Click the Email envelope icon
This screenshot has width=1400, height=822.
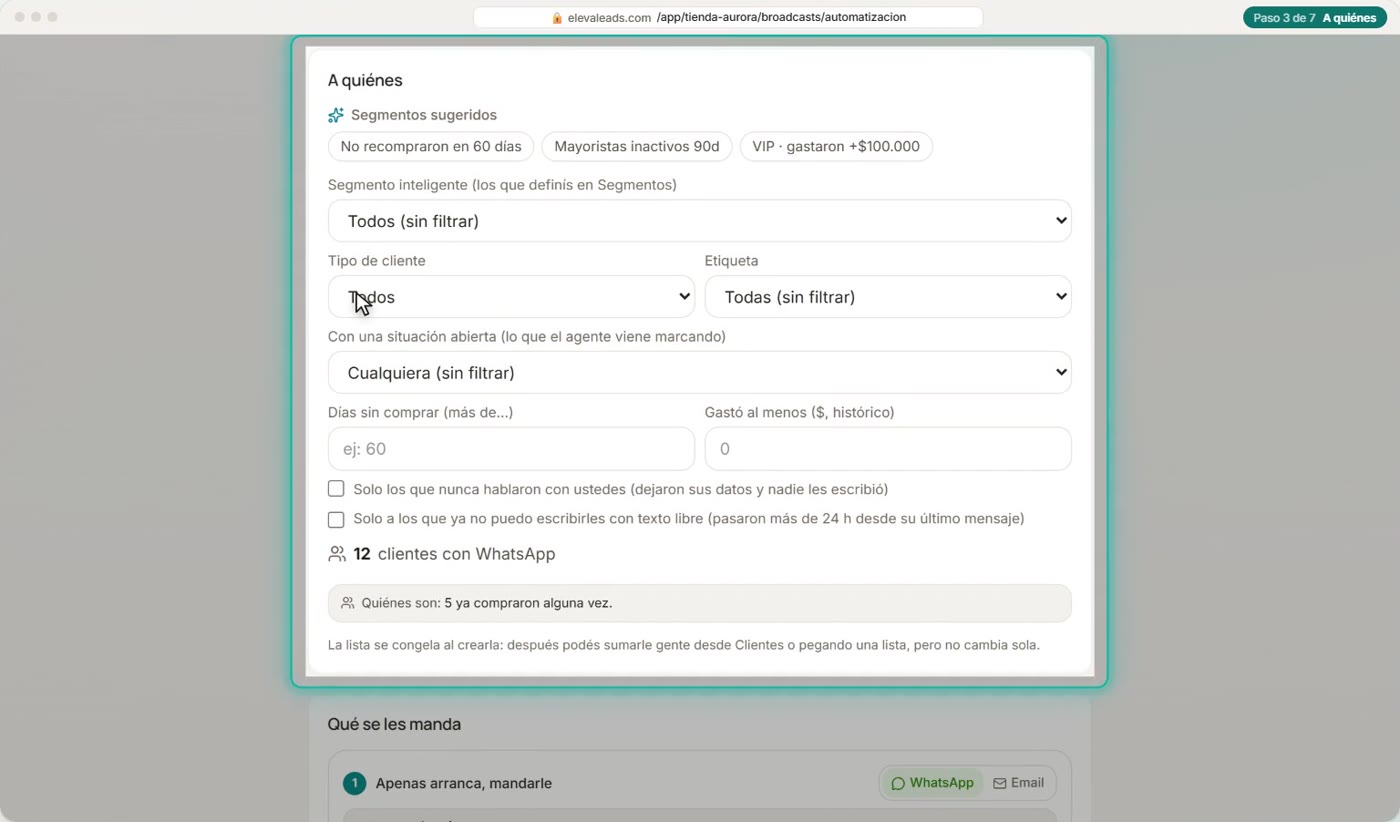[x=1000, y=783]
